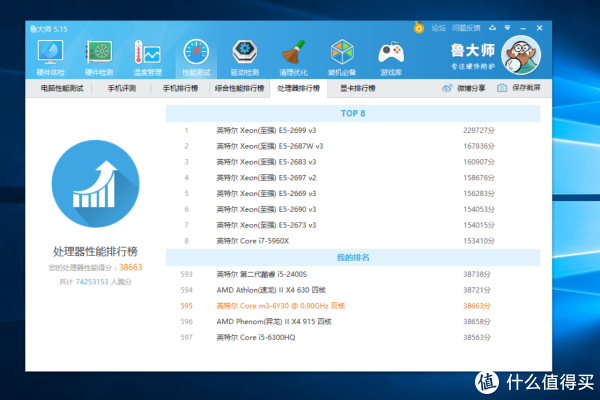Select 处理器排行榜 tab
The width and height of the screenshot is (600, 400).
coord(298,88)
